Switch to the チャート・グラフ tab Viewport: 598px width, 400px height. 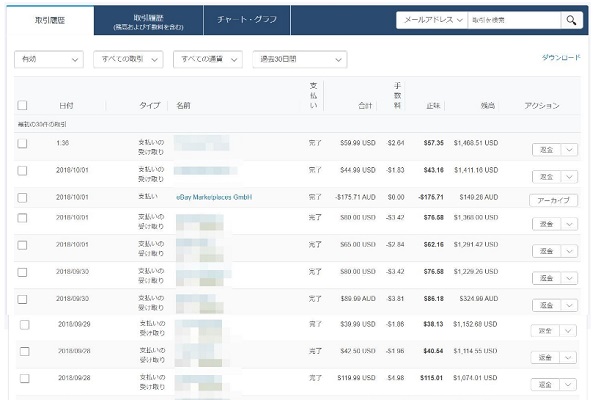pos(247,20)
